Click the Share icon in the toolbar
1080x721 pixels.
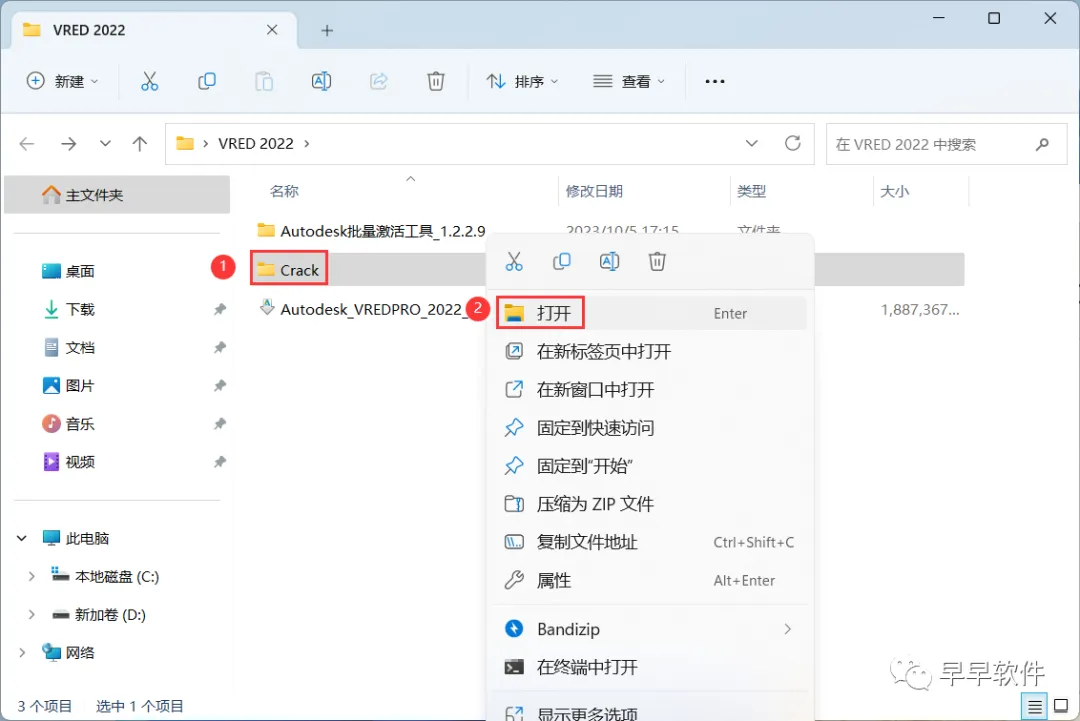click(378, 81)
